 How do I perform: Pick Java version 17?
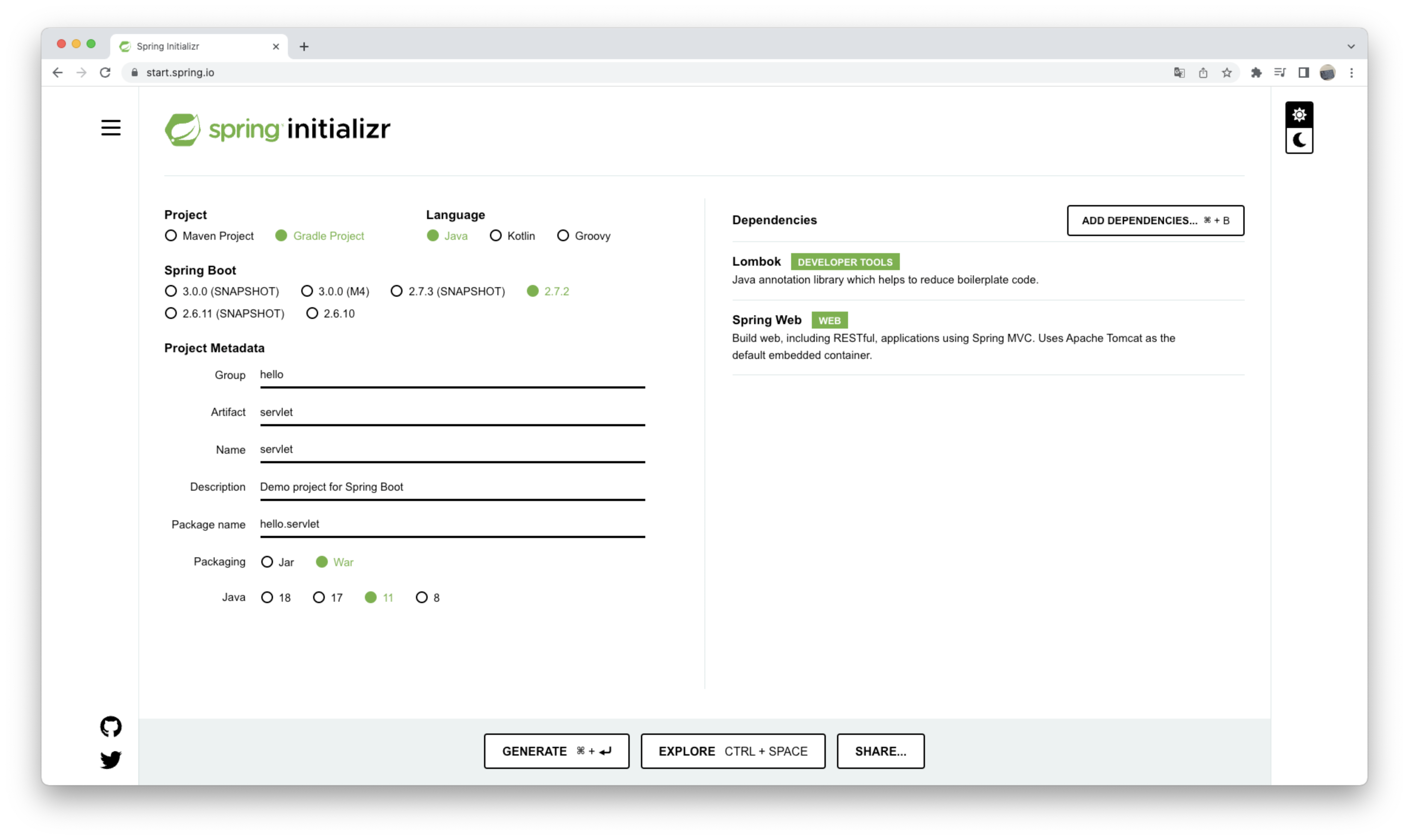(319, 598)
